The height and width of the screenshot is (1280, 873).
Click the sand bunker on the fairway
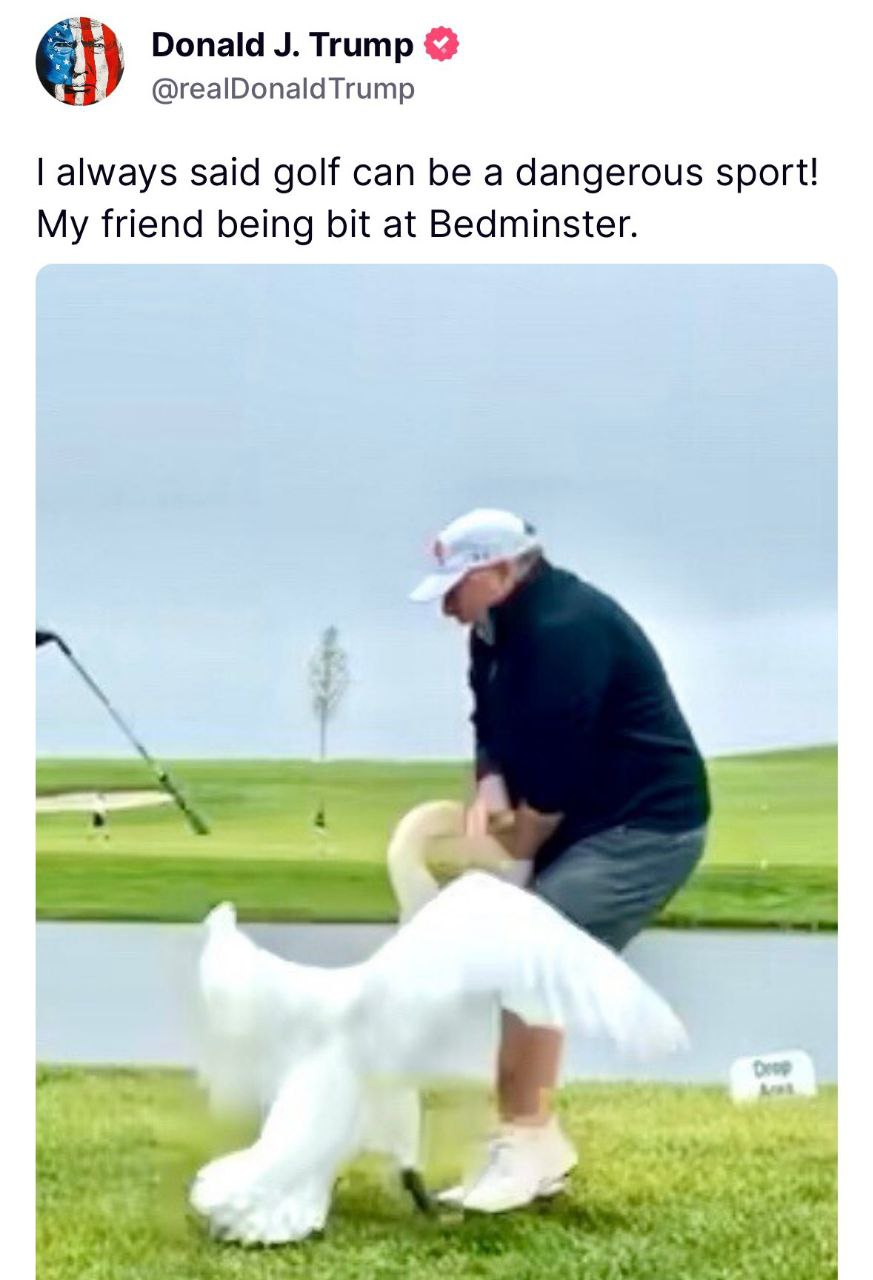pyautogui.click(x=100, y=801)
